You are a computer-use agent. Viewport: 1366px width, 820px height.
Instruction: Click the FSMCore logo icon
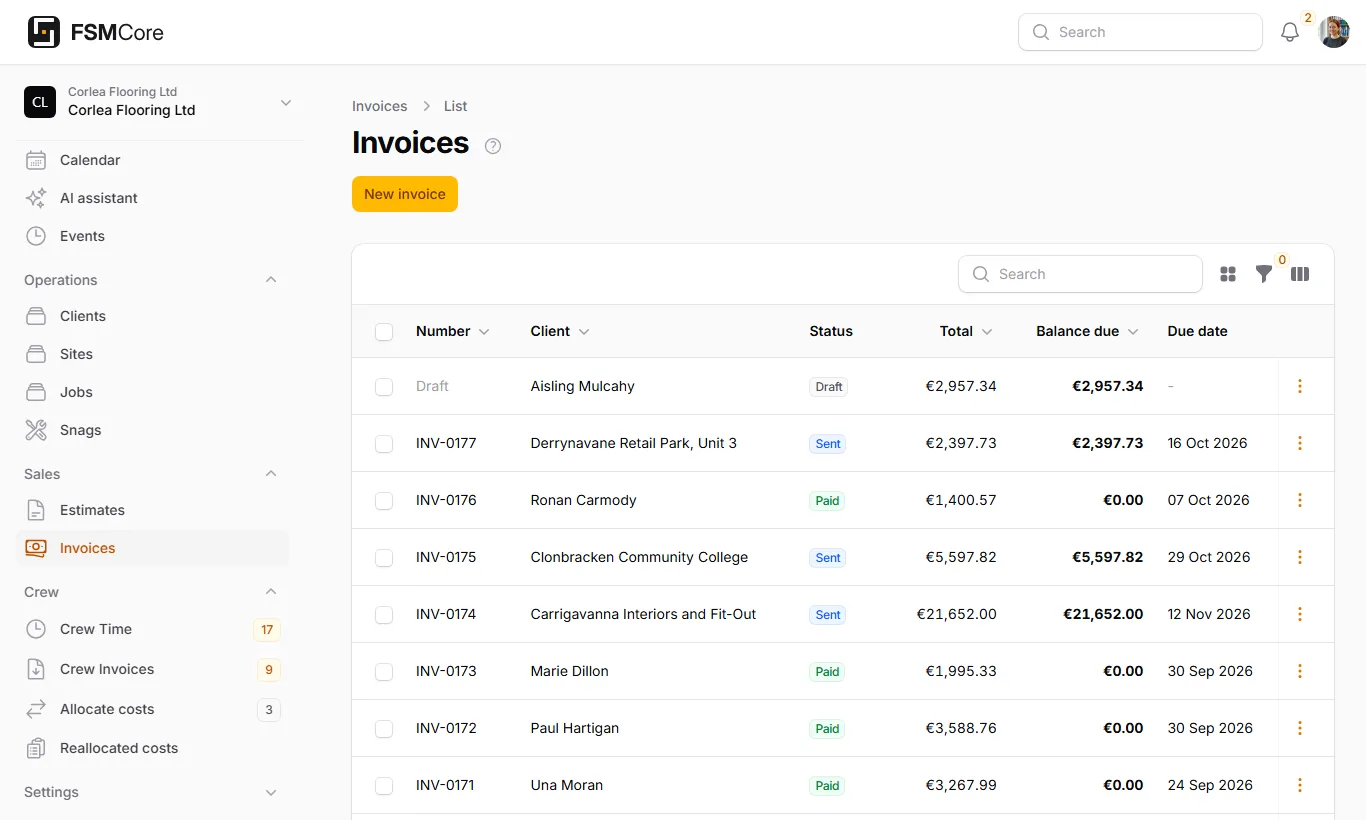[44, 32]
